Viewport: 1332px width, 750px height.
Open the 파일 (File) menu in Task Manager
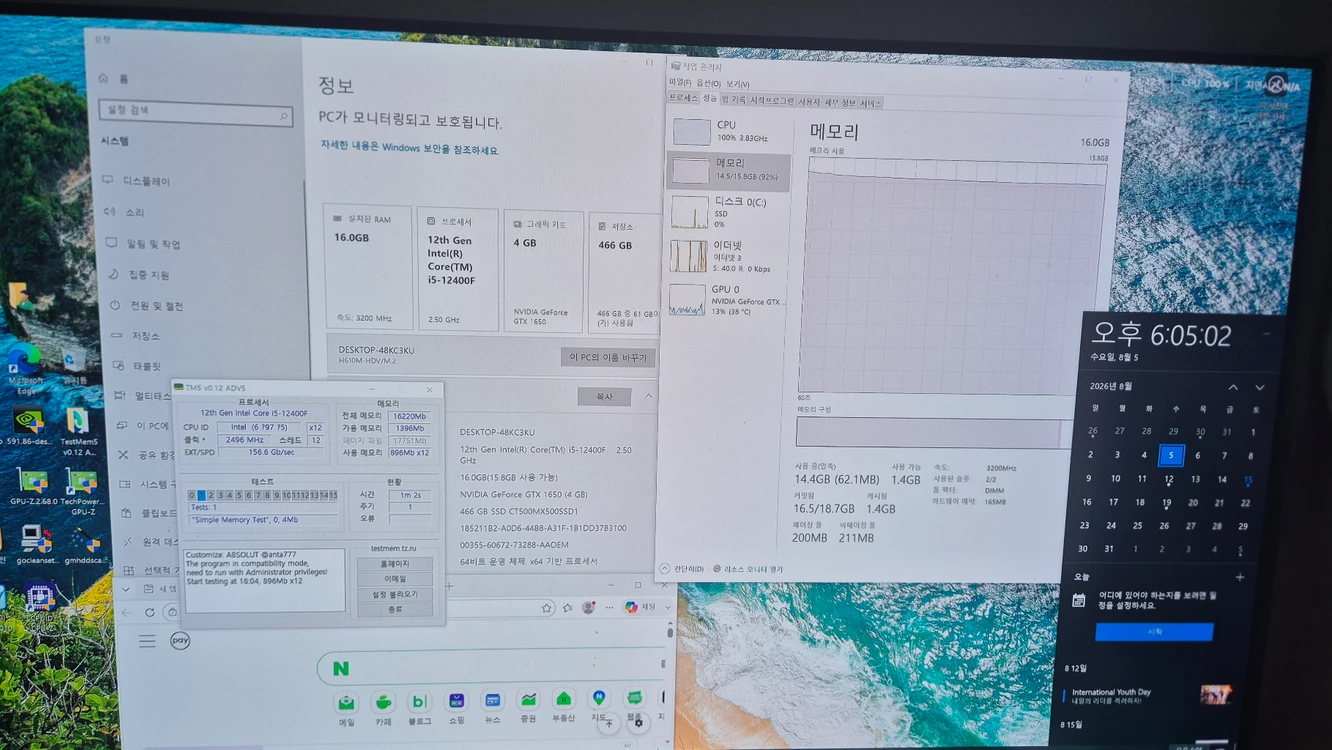coord(679,83)
